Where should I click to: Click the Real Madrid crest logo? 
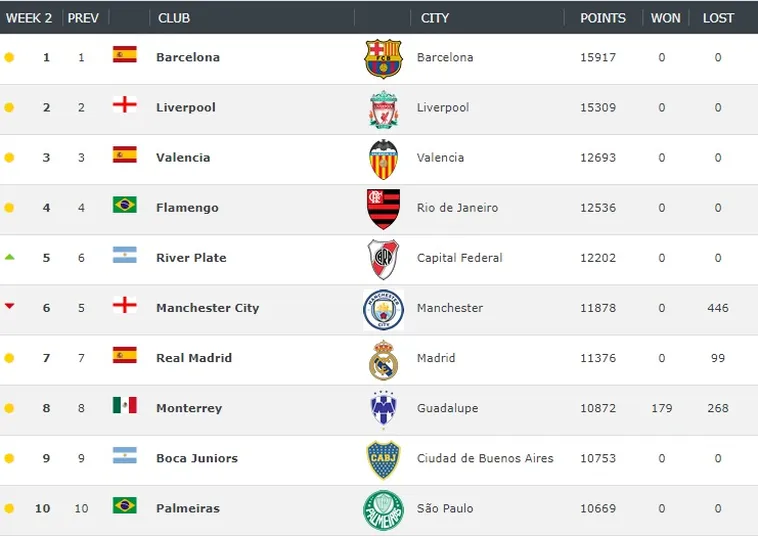point(383,359)
